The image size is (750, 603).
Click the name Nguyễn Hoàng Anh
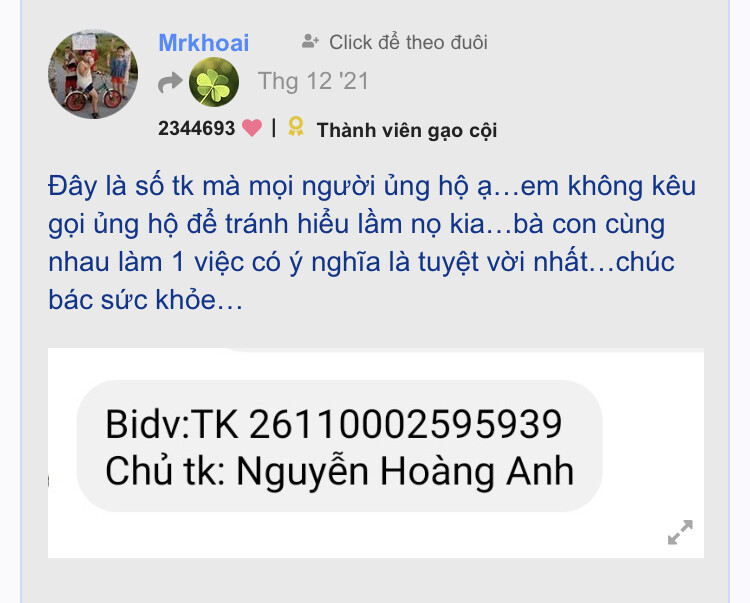405,472
